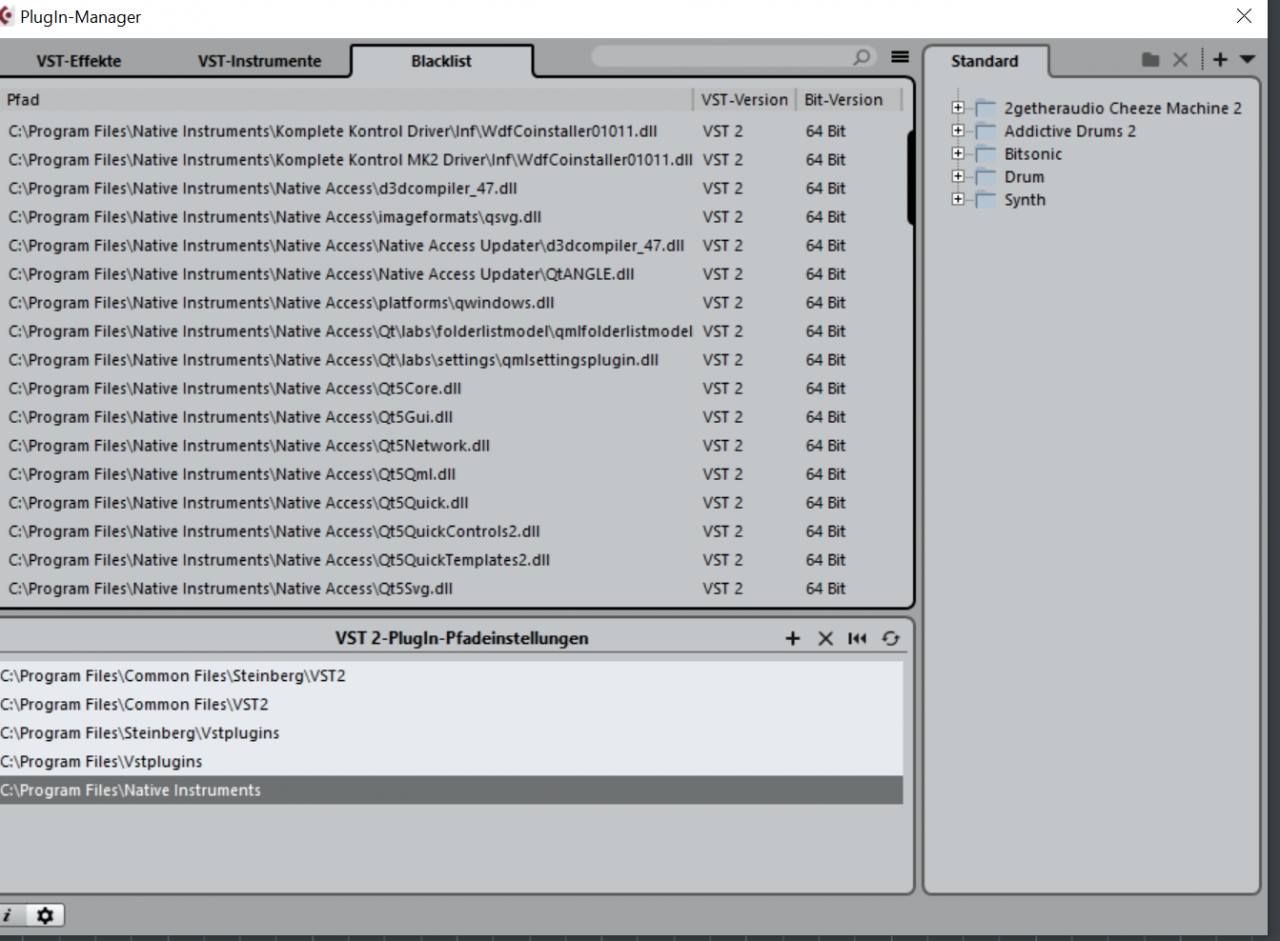Click the new folder icon in collections panel
Screen dimensions: 1280x941
[x=1152, y=60]
